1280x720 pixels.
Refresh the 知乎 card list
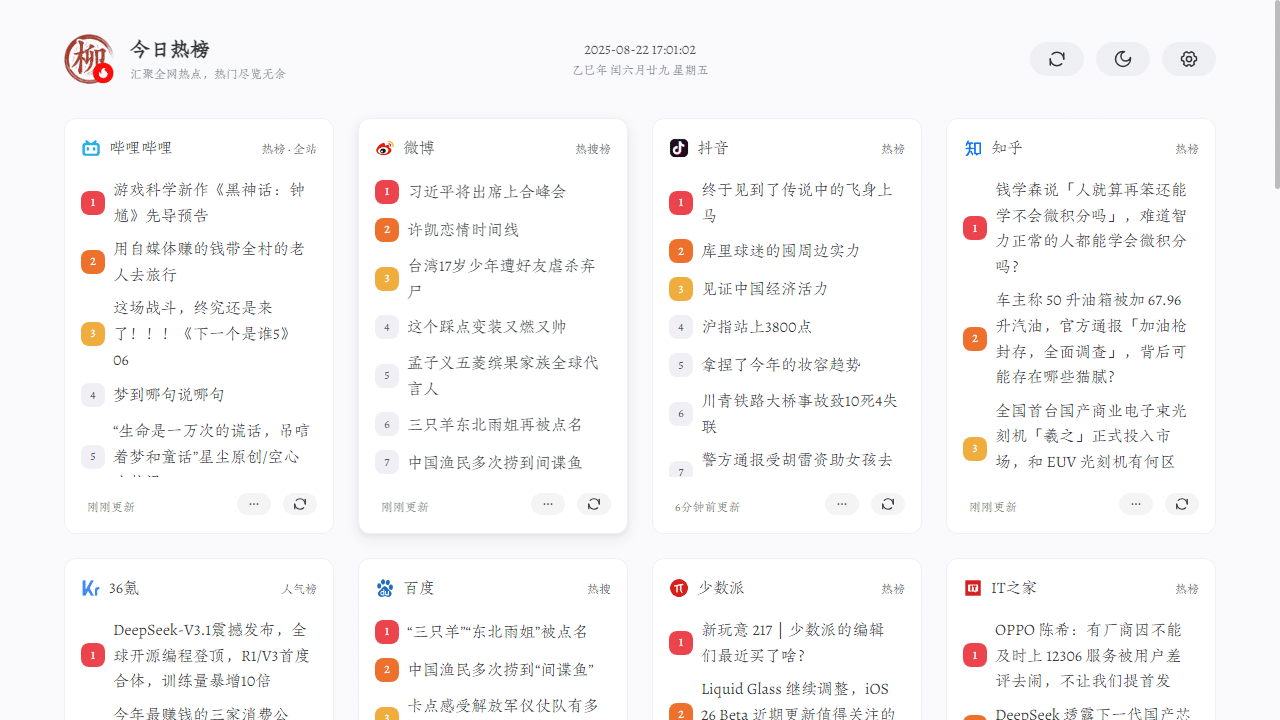pos(1182,504)
